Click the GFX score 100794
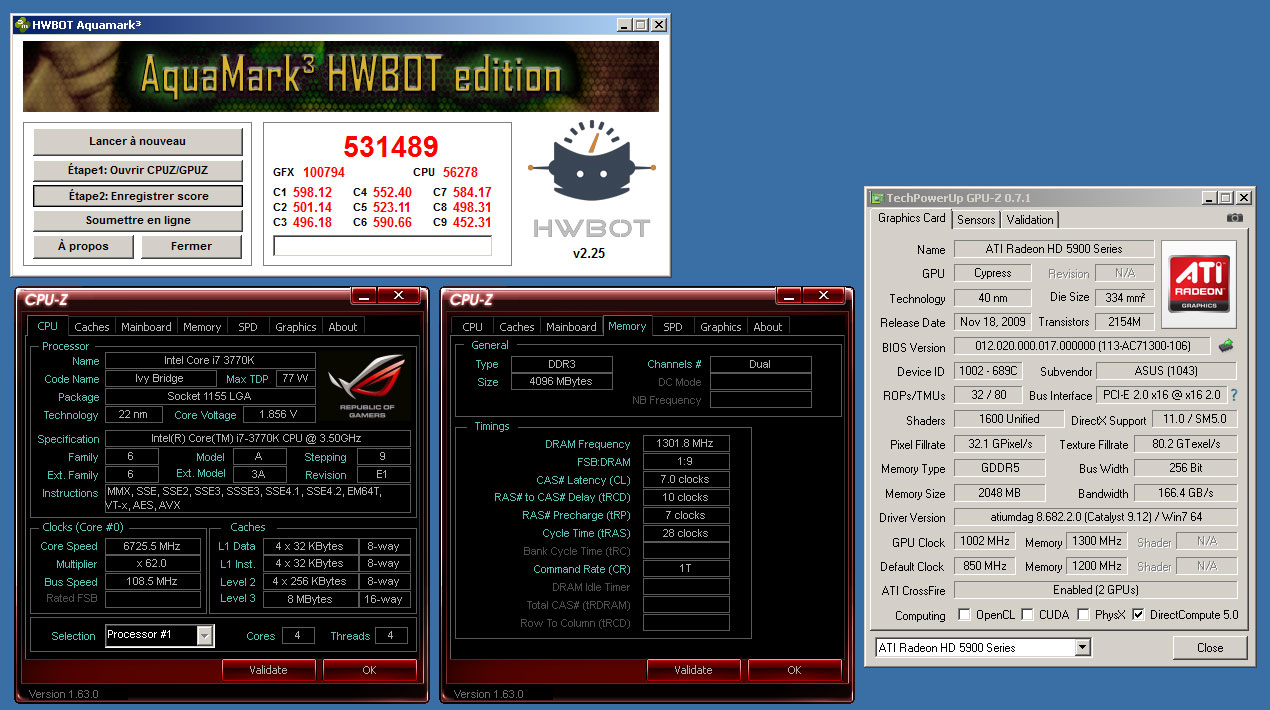The width and height of the screenshot is (1270, 710). coord(324,172)
